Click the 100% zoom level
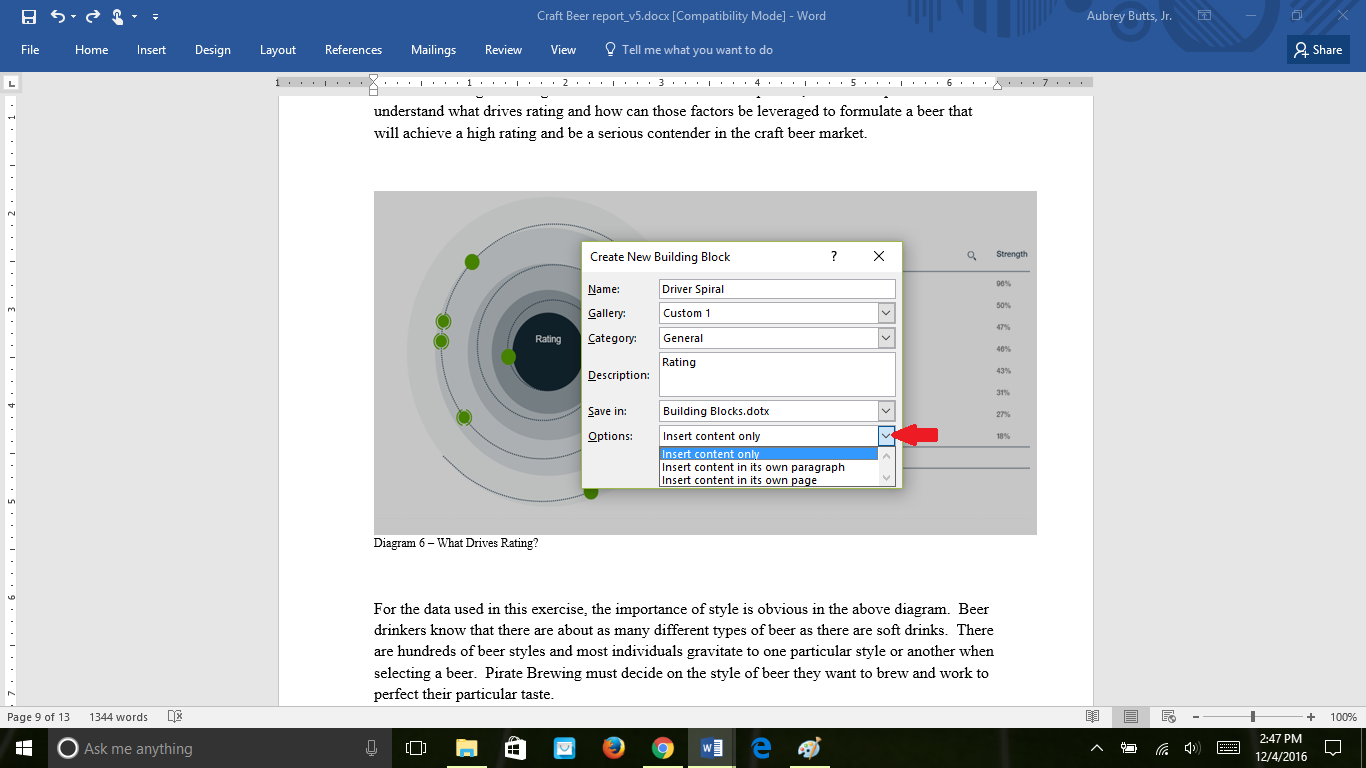The height and width of the screenshot is (768, 1366). 1343,717
